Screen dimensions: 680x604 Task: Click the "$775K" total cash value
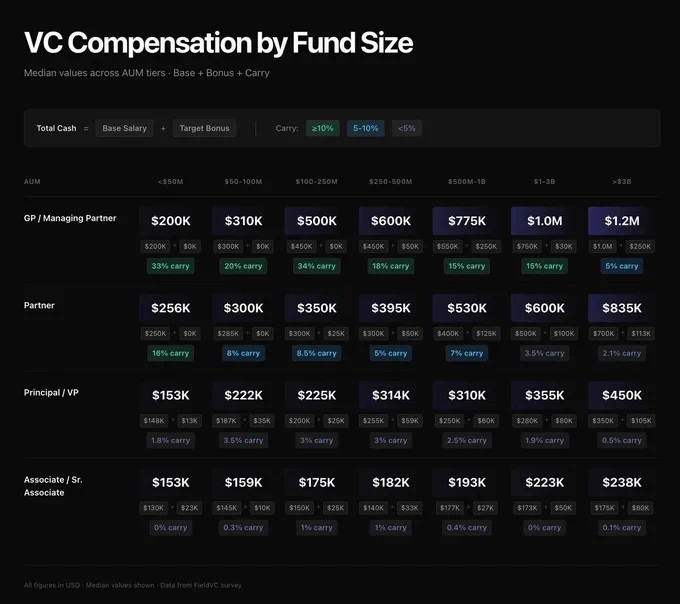point(467,221)
